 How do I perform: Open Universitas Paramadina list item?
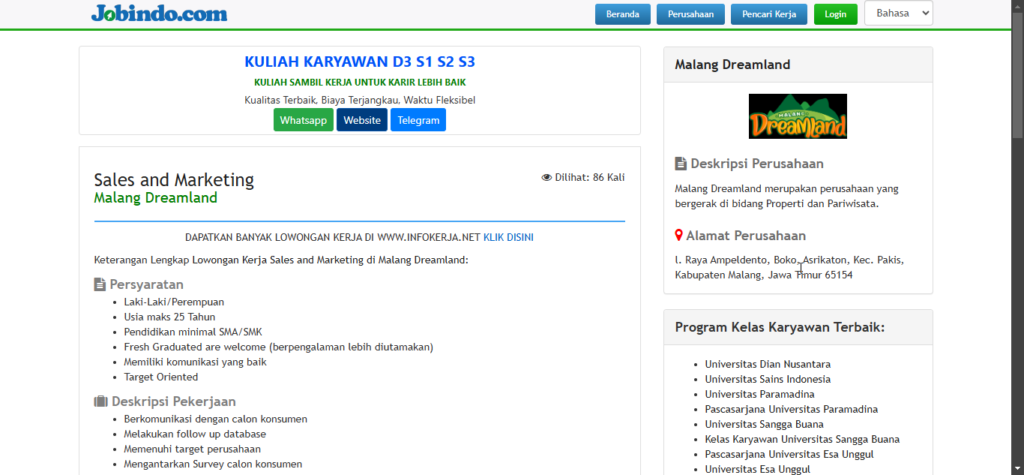[760, 394]
